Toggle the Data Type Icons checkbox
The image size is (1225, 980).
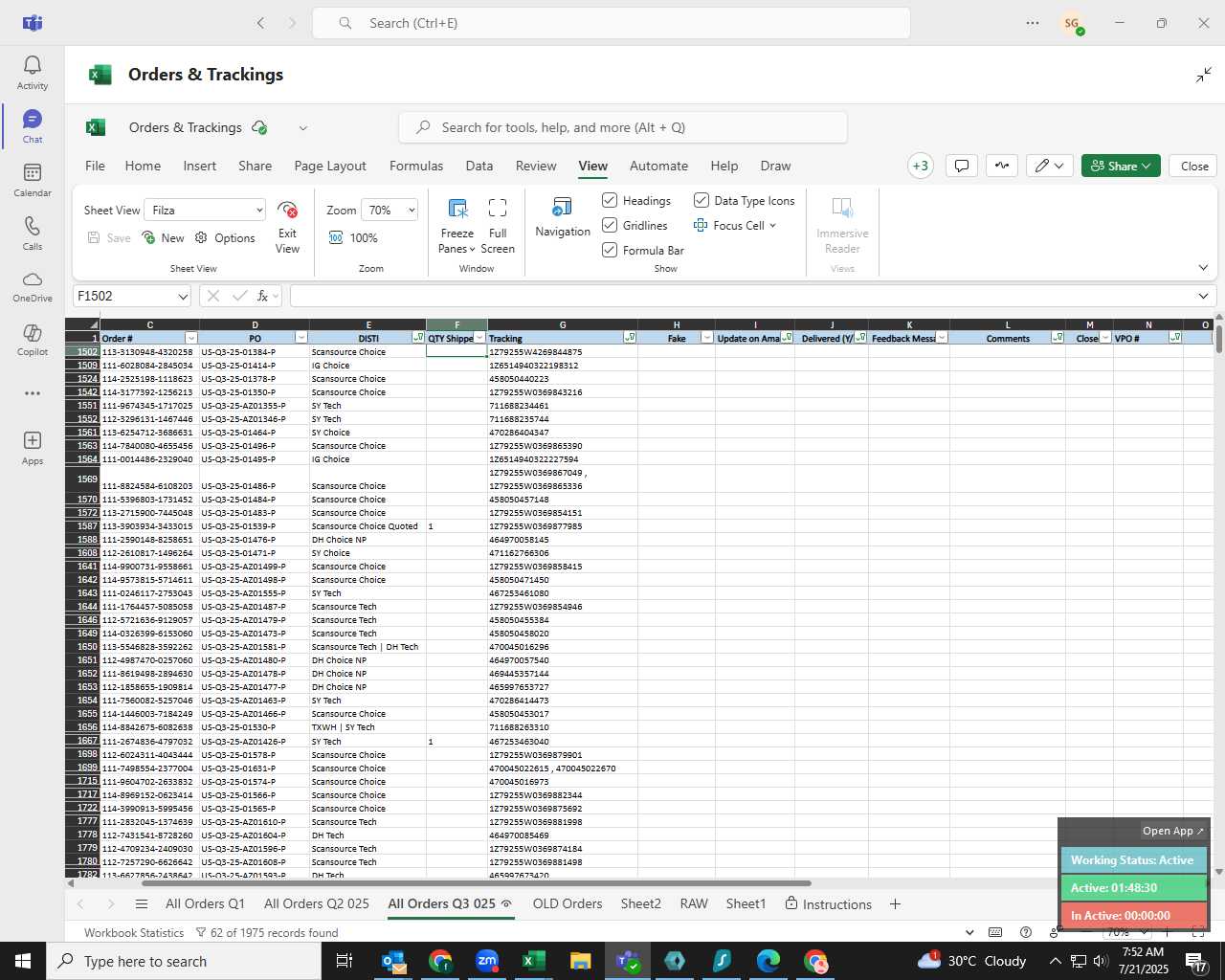pos(702,200)
